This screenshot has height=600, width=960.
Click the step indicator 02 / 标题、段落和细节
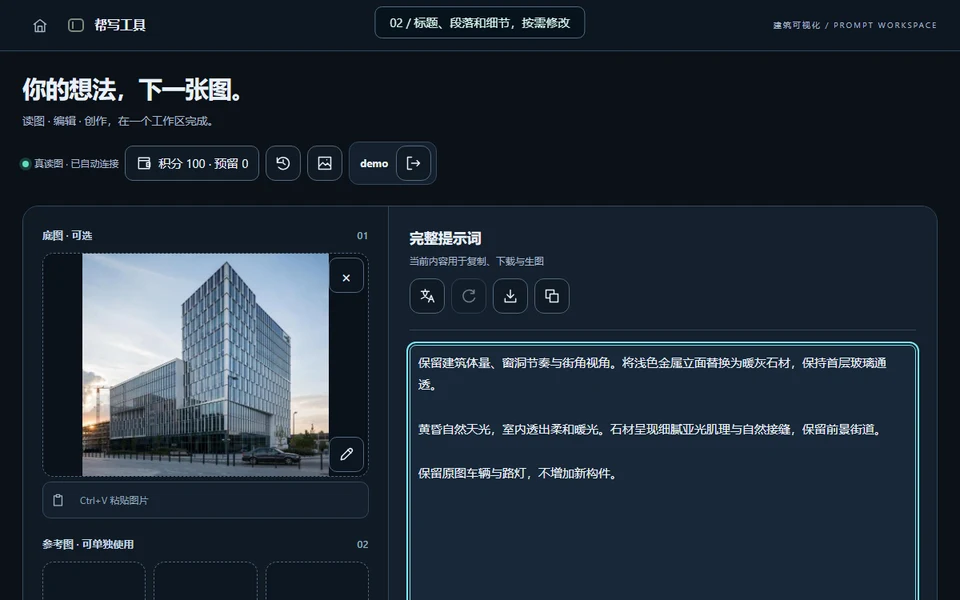pos(479,23)
